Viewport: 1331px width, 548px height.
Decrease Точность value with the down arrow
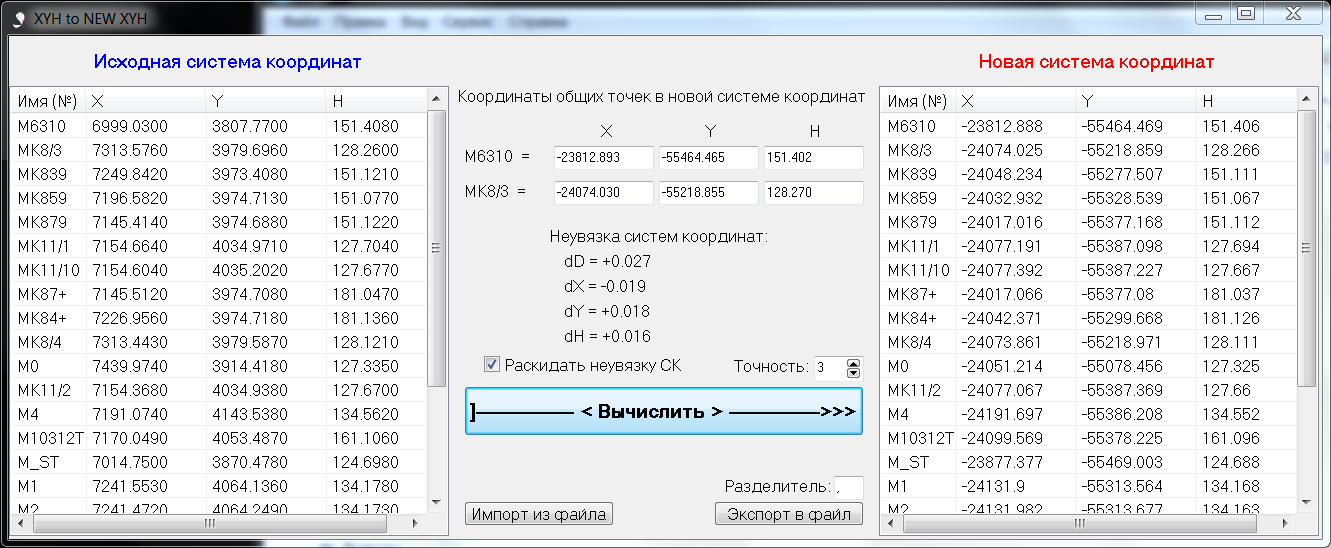(x=853, y=373)
